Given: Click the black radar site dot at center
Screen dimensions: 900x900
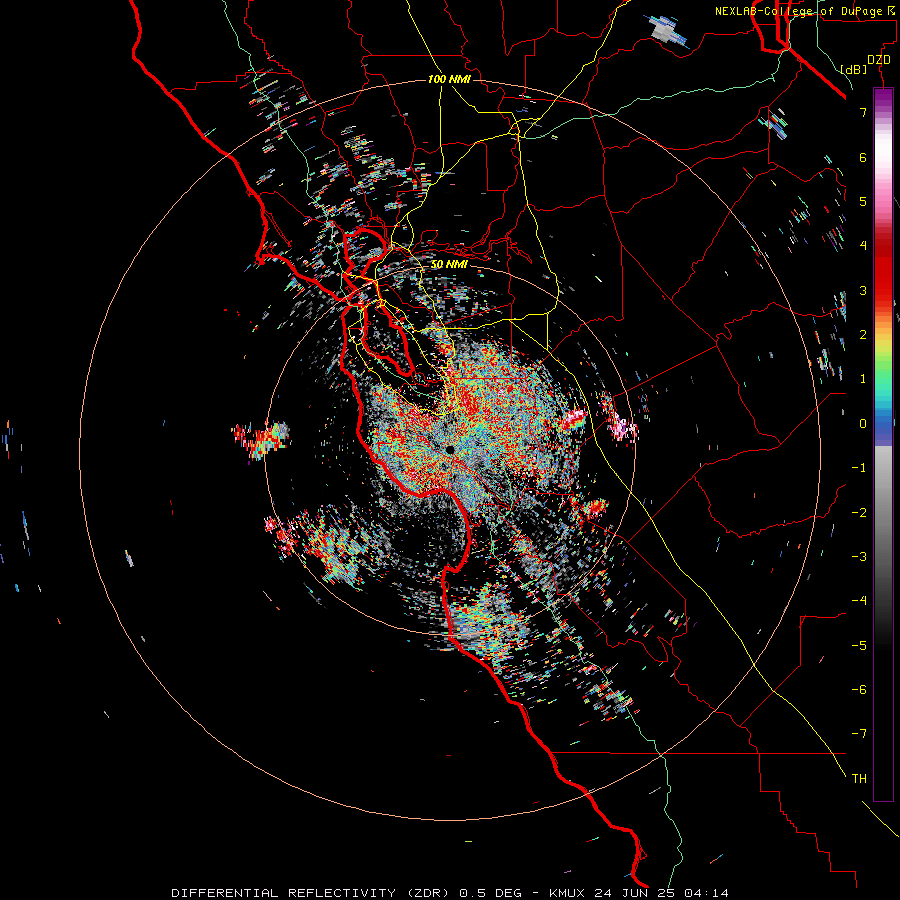Looking at the screenshot, I should pyautogui.click(x=450, y=449).
